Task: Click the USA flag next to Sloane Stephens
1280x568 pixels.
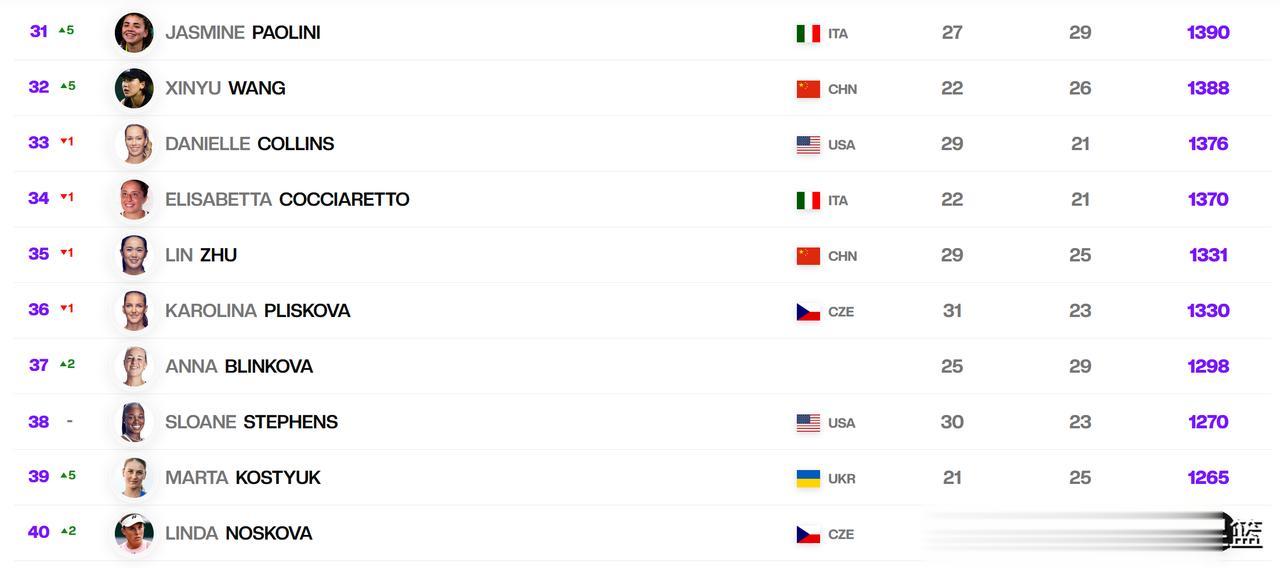Action: pyautogui.click(x=808, y=423)
